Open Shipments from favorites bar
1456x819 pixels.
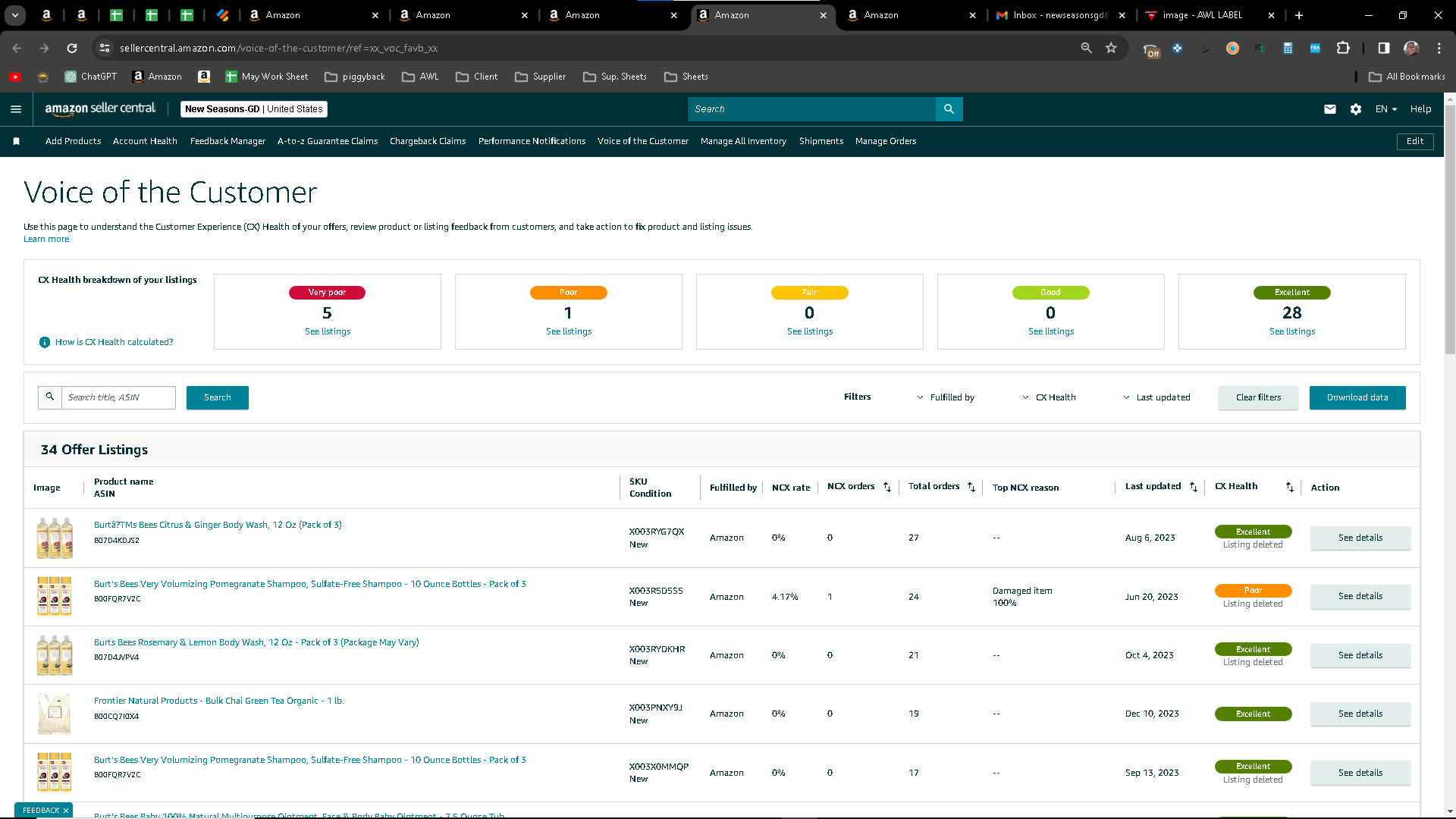[x=821, y=141]
